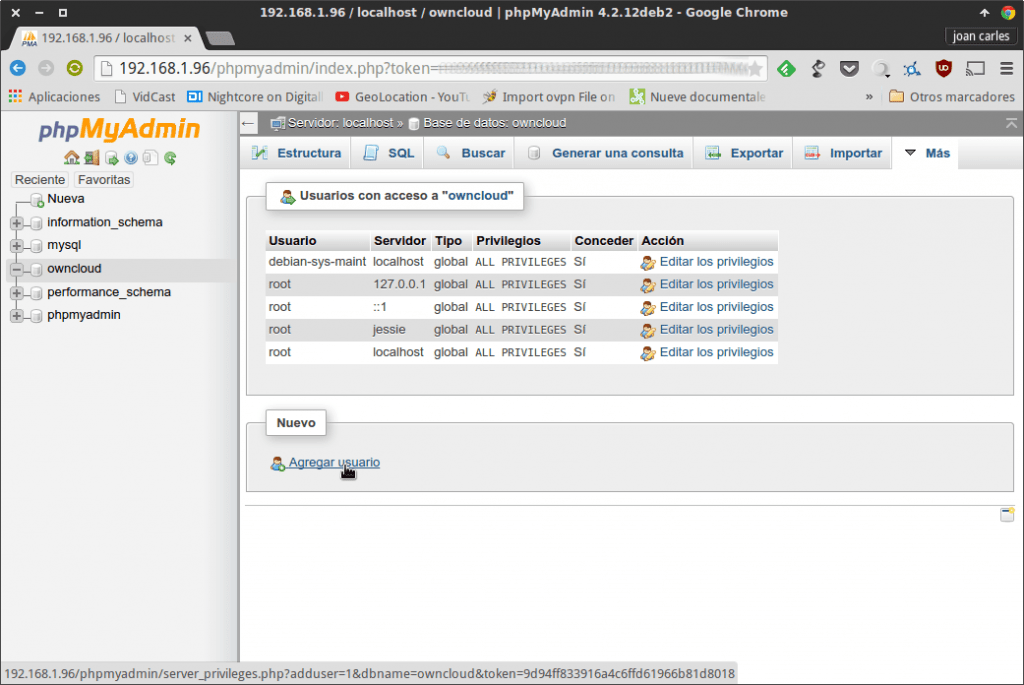Click the Agregar usuario link
Viewport: 1024px width, 685px height.
[x=333, y=462]
